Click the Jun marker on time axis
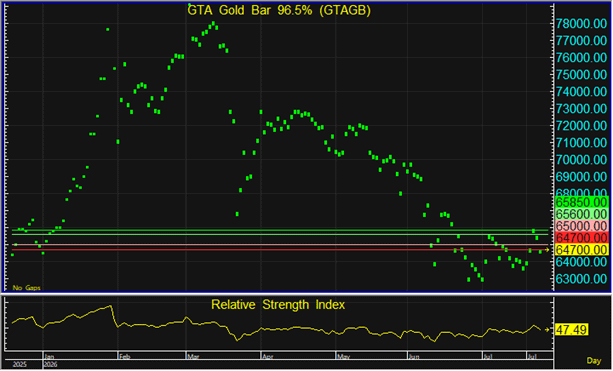The width and height of the screenshot is (613, 371). (x=414, y=357)
